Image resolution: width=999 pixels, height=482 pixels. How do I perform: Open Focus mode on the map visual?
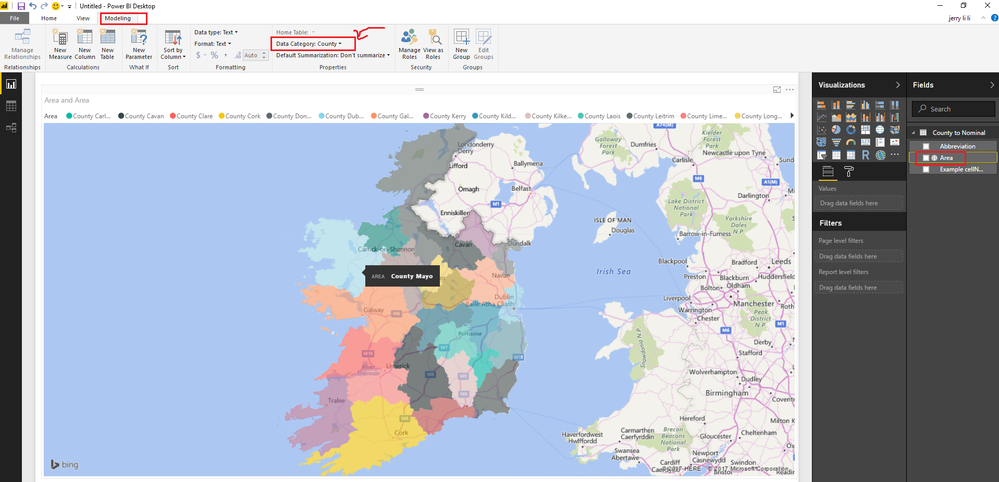(777, 90)
